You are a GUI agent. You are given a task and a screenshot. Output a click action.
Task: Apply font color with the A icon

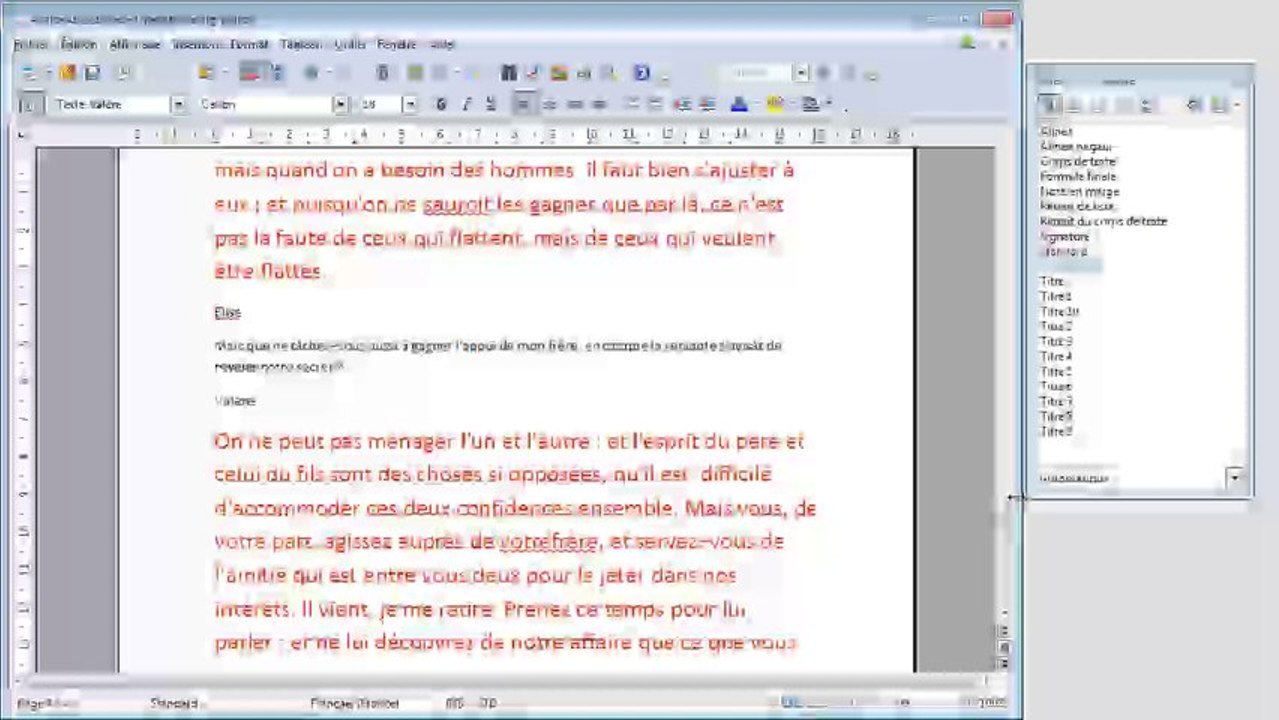click(x=739, y=104)
